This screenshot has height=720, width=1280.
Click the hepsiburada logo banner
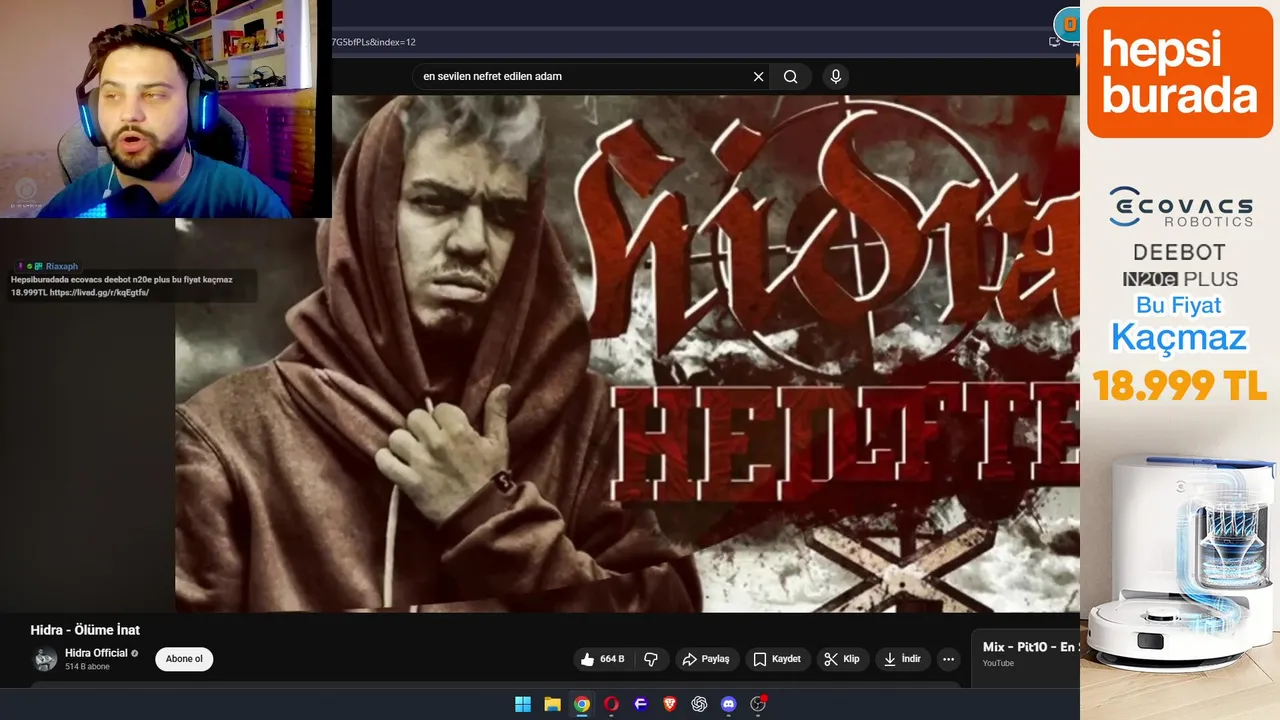click(x=1180, y=73)
